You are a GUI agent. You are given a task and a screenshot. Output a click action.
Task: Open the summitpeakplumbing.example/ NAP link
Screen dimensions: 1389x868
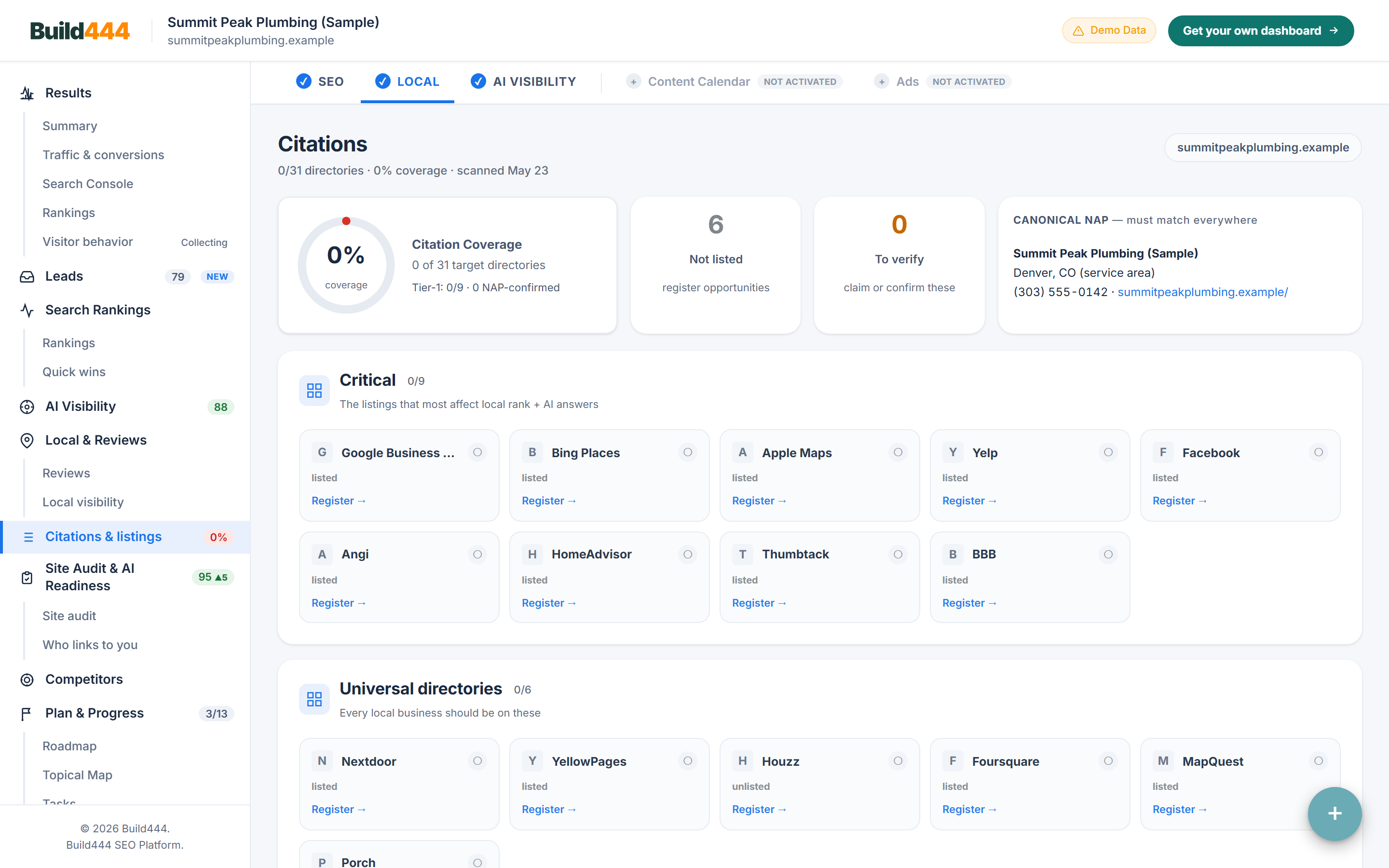1202,292
